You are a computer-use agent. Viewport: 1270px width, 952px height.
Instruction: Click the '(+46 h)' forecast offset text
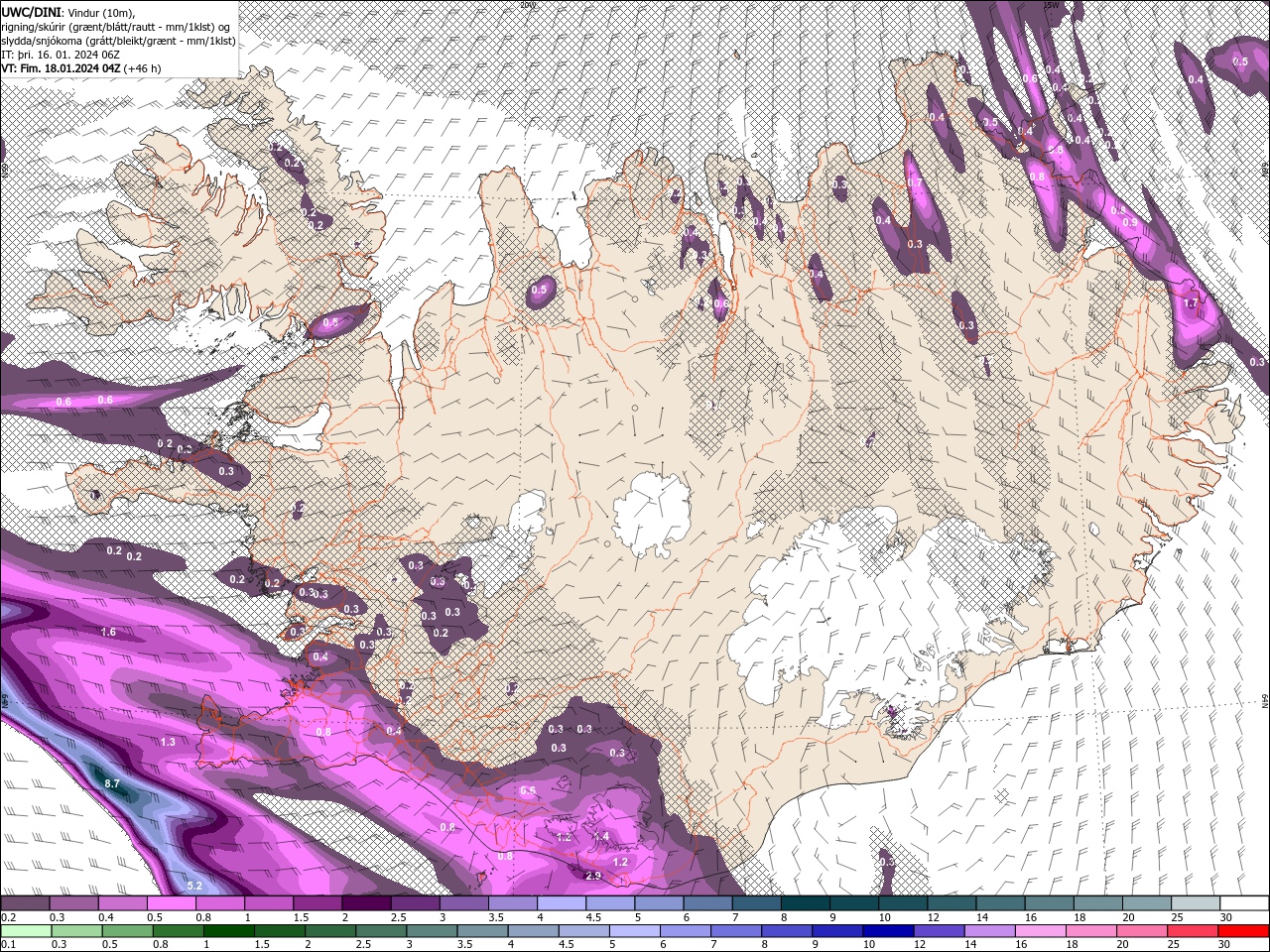[x=143, y=68]
